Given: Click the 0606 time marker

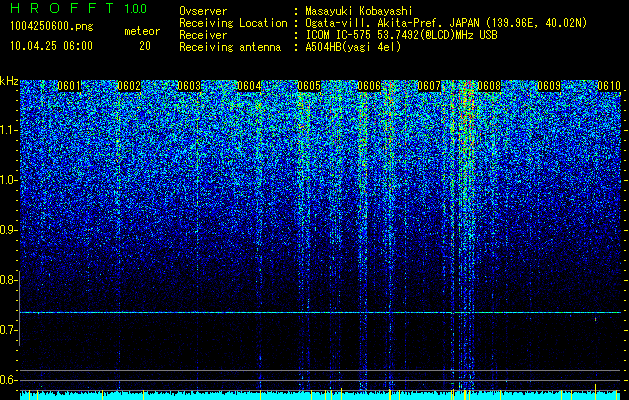Looking at the screenshot, I should pyautogui.click(x=369, y=86).
